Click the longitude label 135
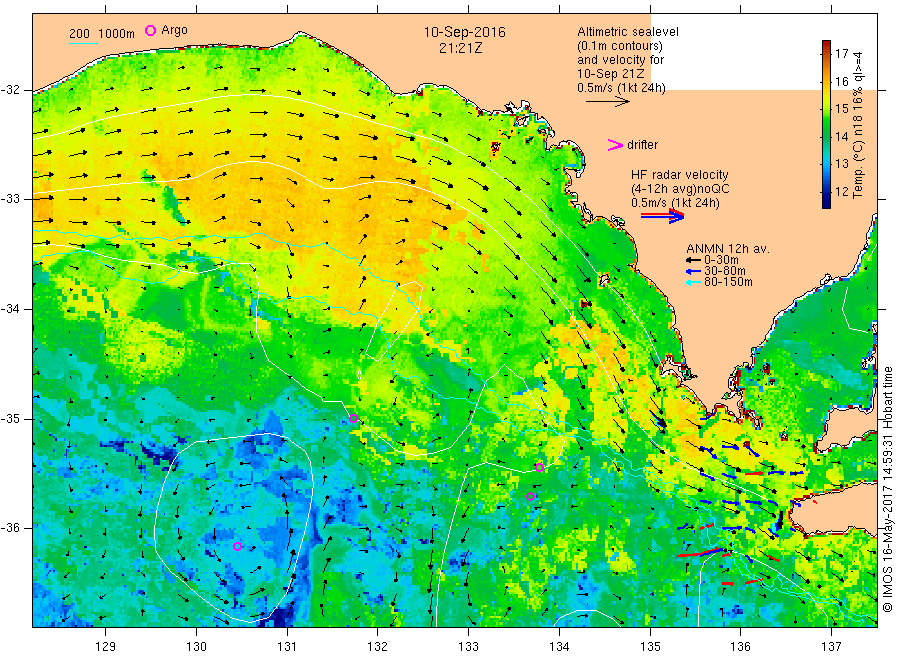 coord(650,647)
